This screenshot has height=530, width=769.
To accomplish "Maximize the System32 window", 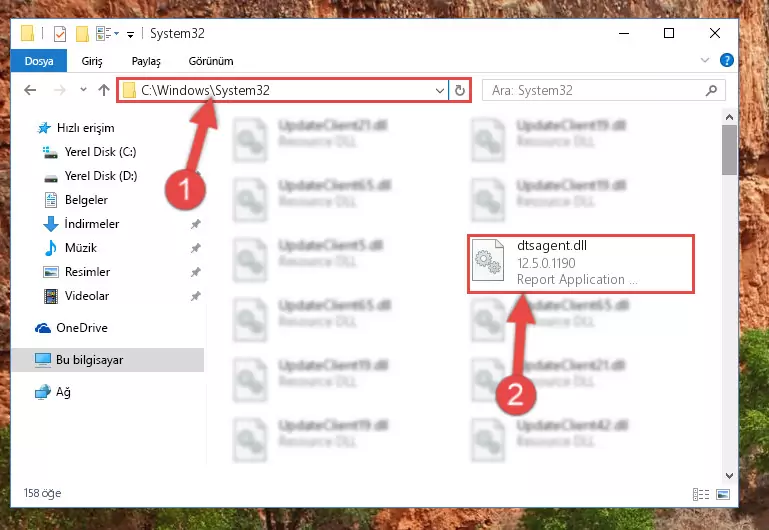I will (668, 33).
